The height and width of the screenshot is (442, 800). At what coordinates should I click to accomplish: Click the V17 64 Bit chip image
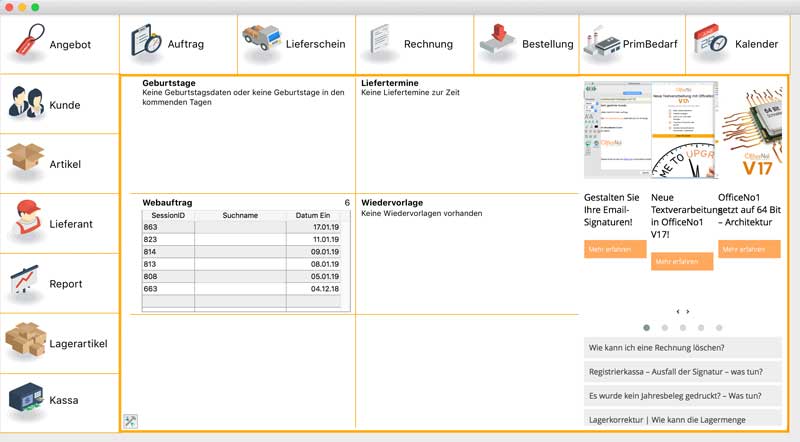753,130
